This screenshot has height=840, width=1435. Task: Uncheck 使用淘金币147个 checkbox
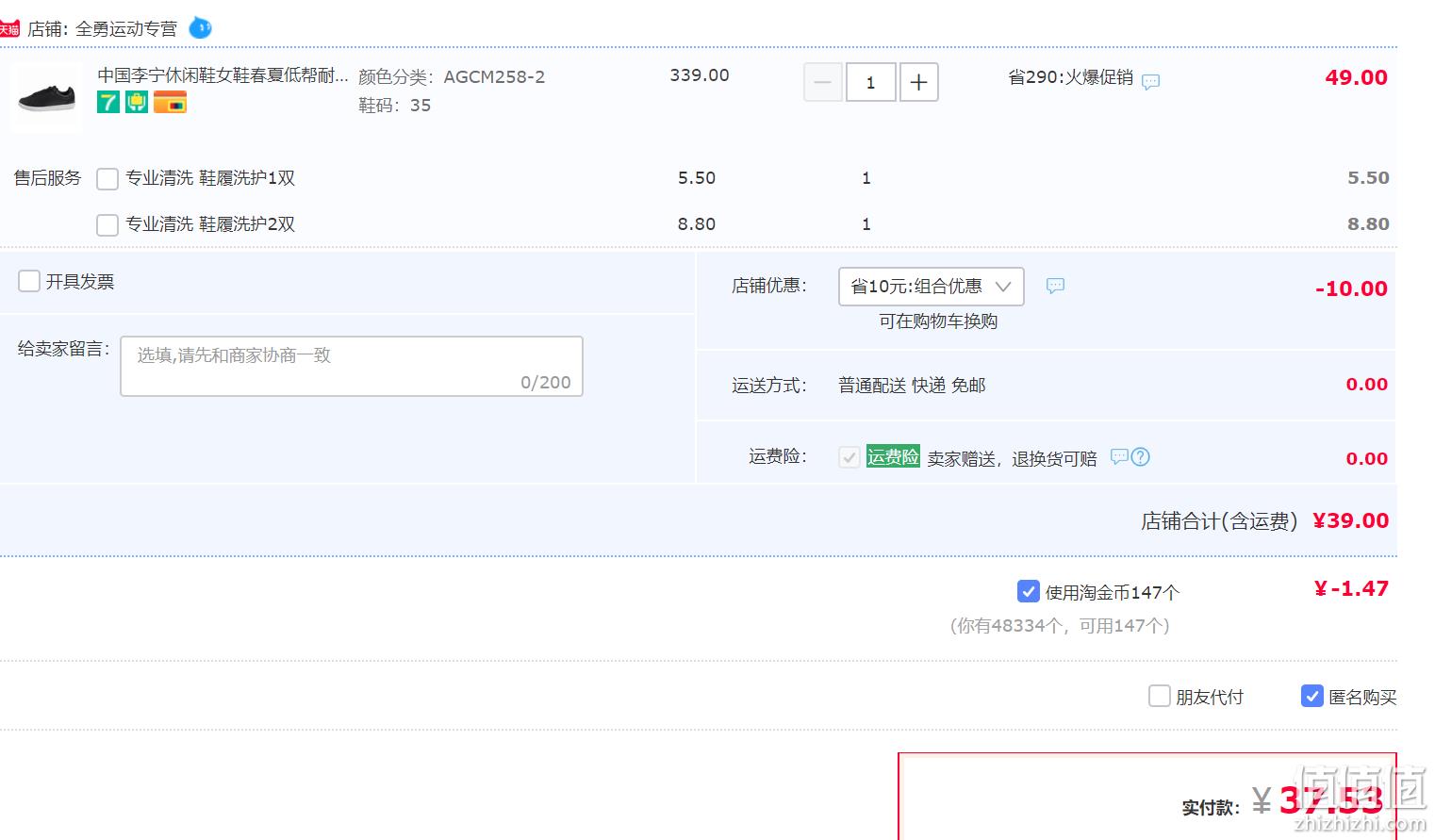1029,591
